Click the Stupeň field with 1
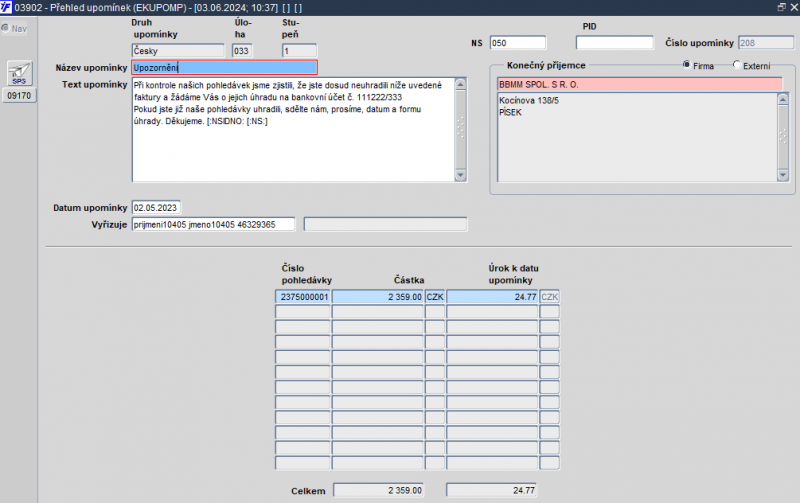The height and width of the screenshot is (503, 800). pyautogui.click(x=299, y=51)
